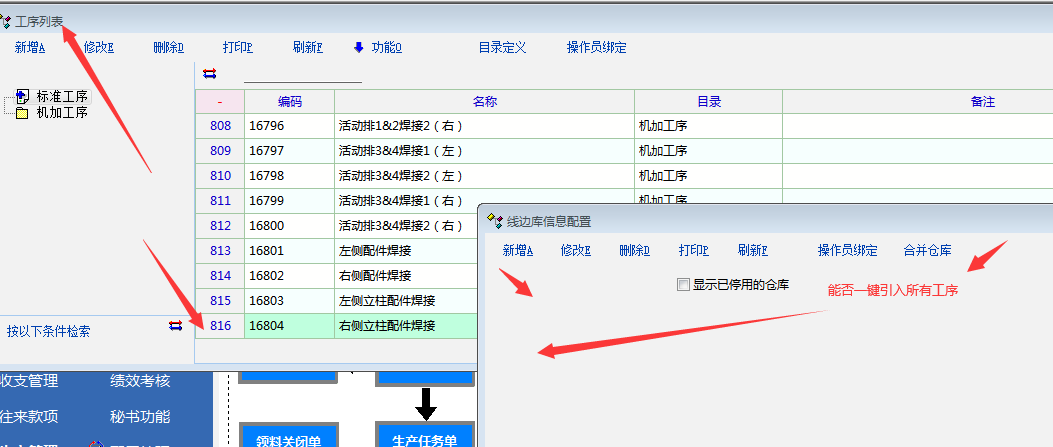Open the 功能 dropdown in 工序列表

pyautogui.click(x=385, y=47)
